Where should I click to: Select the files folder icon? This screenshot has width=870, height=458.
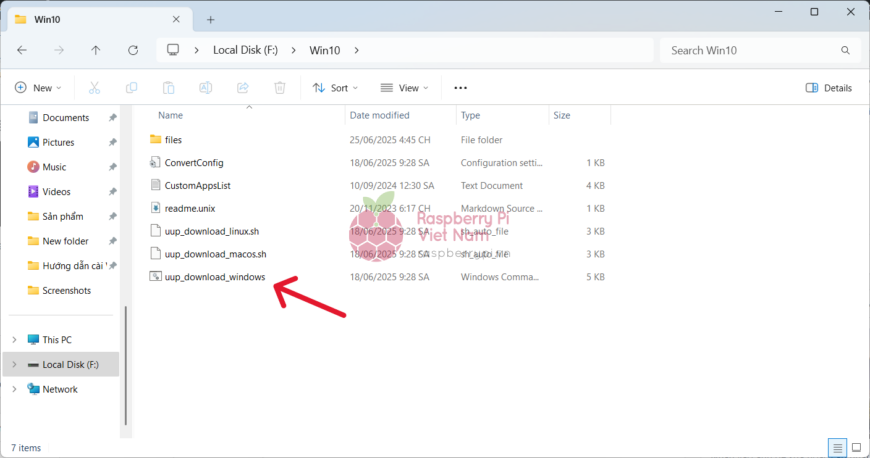pos(155,139)
